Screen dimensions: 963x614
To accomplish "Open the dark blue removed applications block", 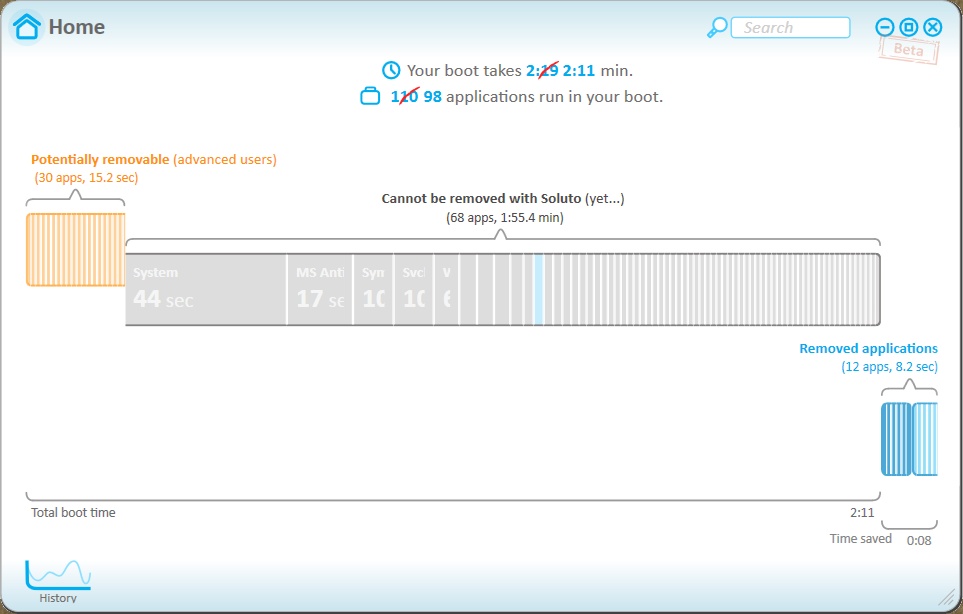I will tap(896, 439).
